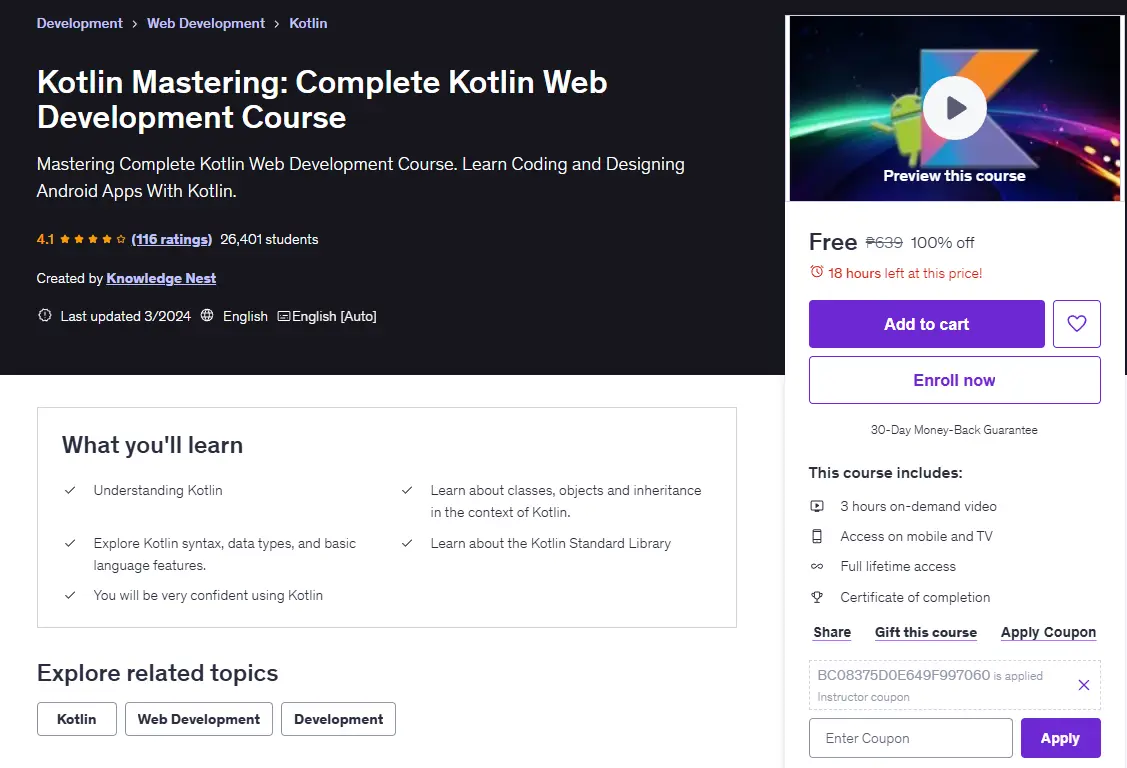Screen dimensions: 1127x768
Task: Click the Last updated 3/2024 text
Action: (x=126, y=316)
